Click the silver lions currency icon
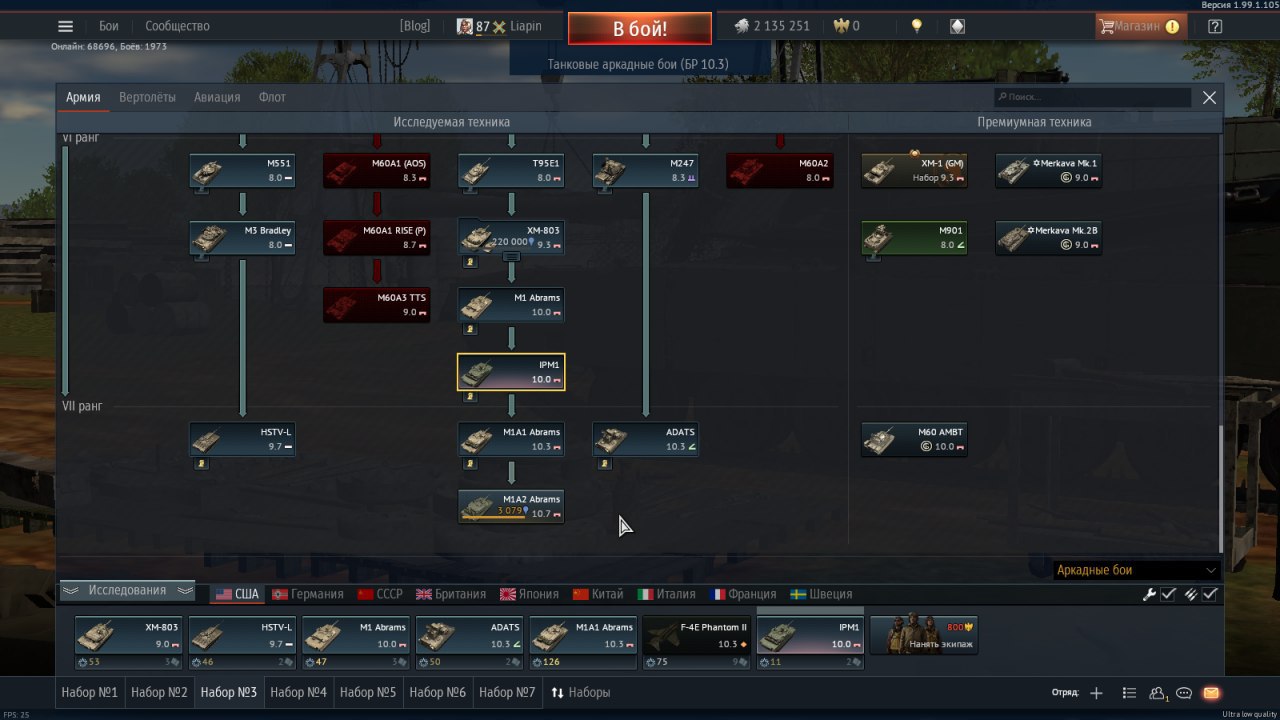Image resolution: width=1280 pixels, height=720 pixels. pos(741,26)
